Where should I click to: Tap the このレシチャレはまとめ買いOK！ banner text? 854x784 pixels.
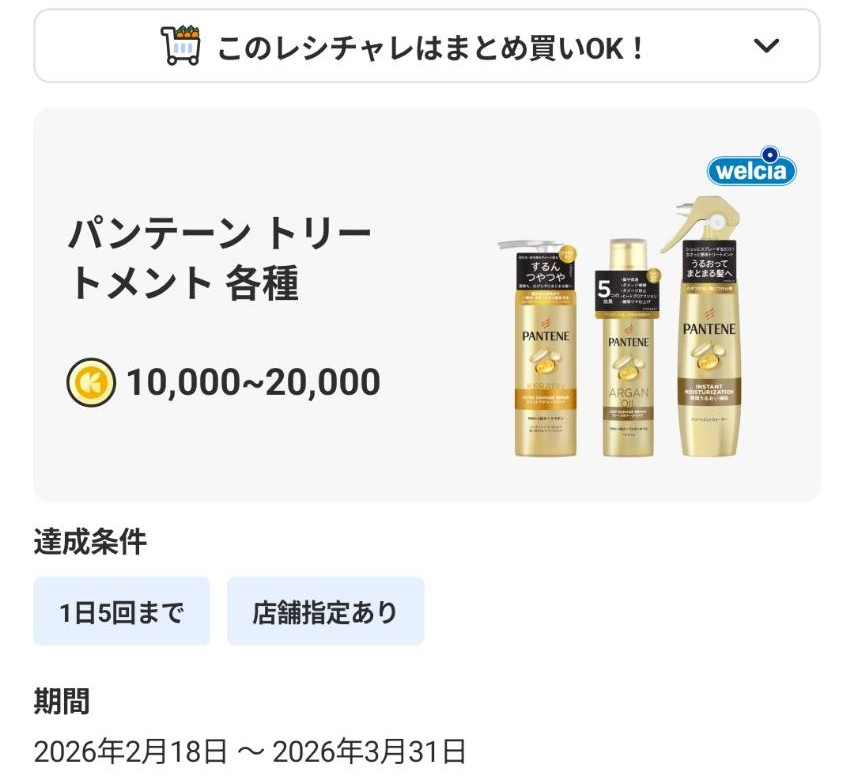click(x=431, y=48)
